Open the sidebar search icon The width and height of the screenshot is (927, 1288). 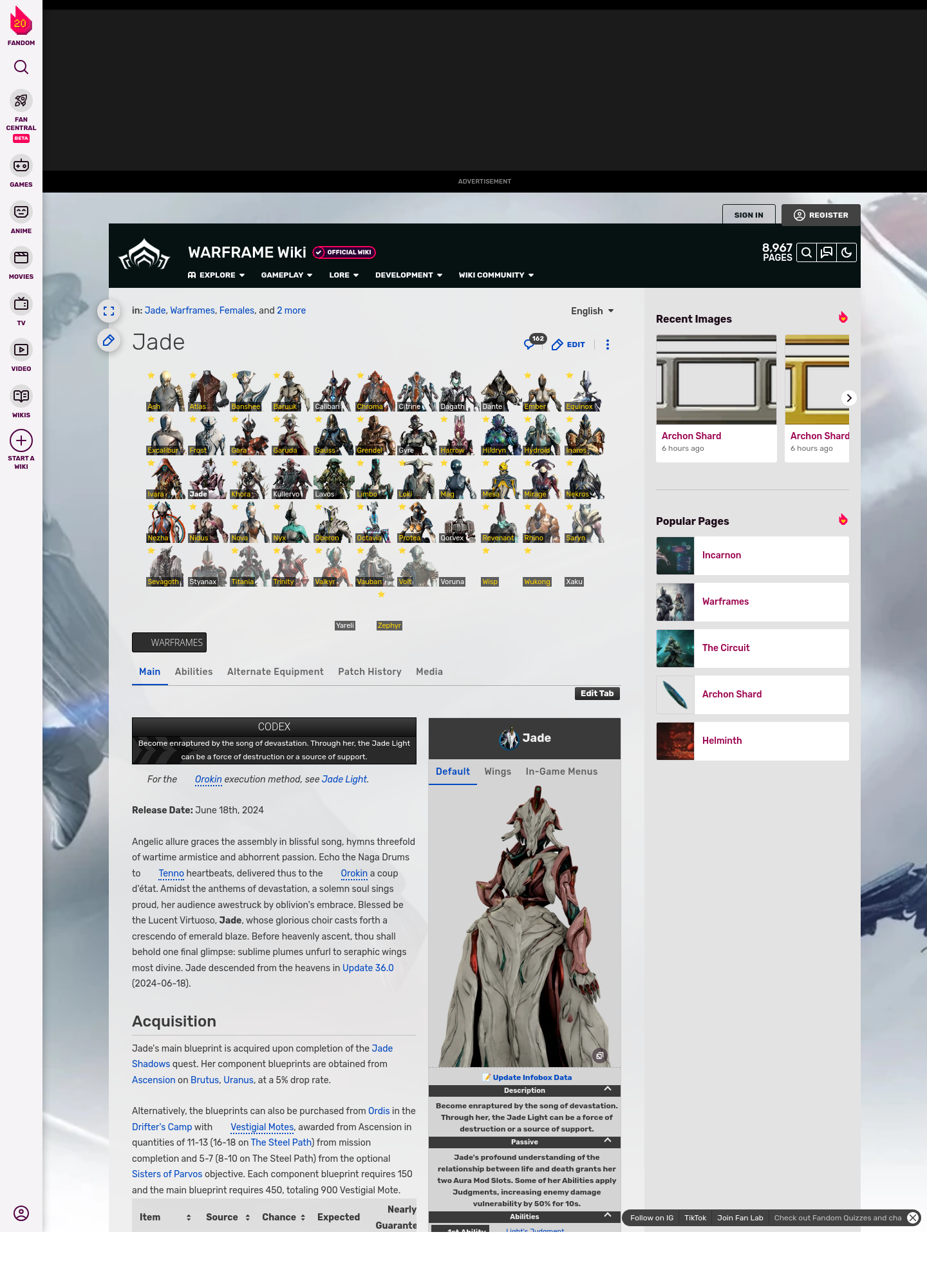pos(21,67)
